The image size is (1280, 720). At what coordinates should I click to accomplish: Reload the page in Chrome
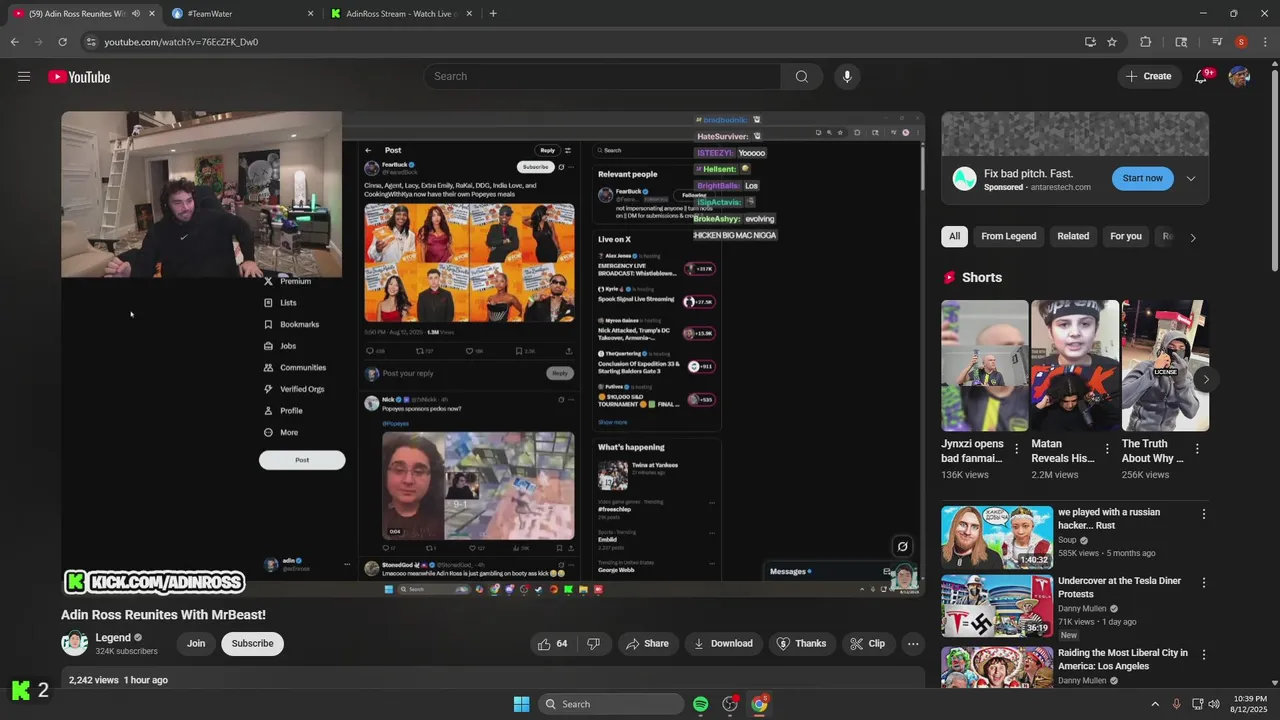pyautogui.click(x=62, y=42)
